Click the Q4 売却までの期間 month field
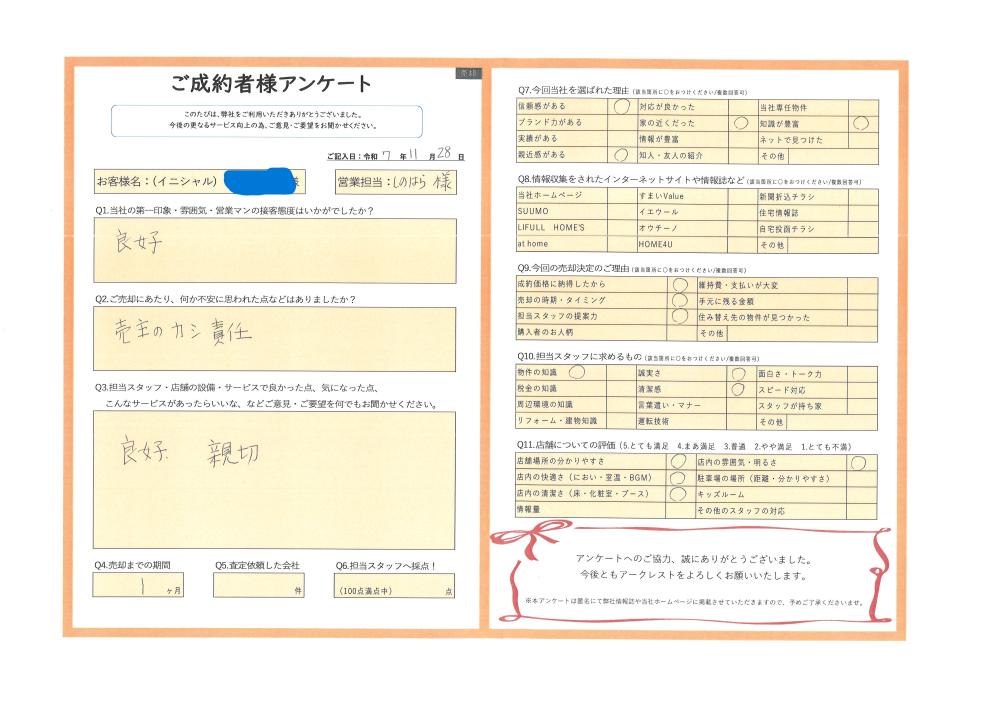This screenshot has width=1000, height=707. [x=138, y=587]
